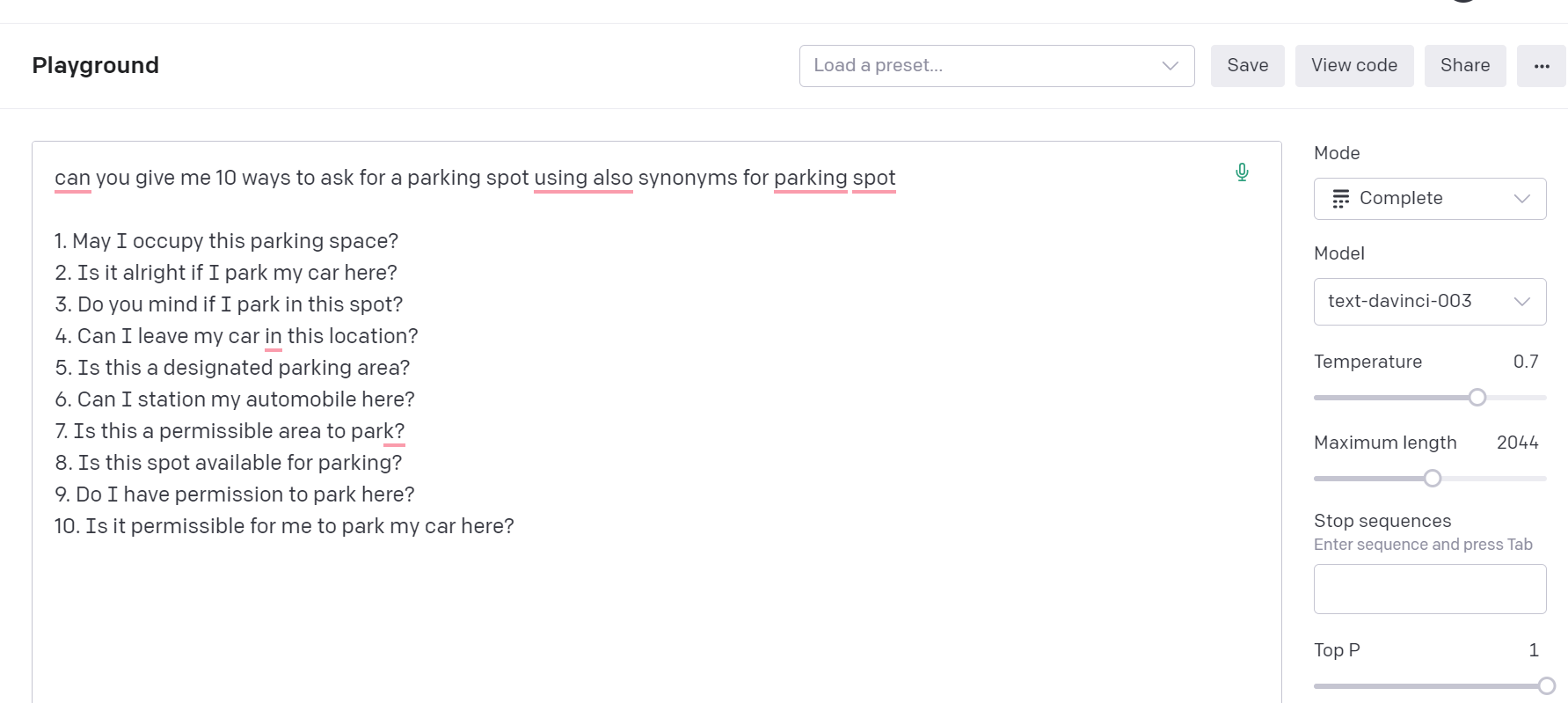Image resolution: width=1568 pixels, height=703 pixels.
Task: Click the View code button
Action: click(x=1354, y=66)
